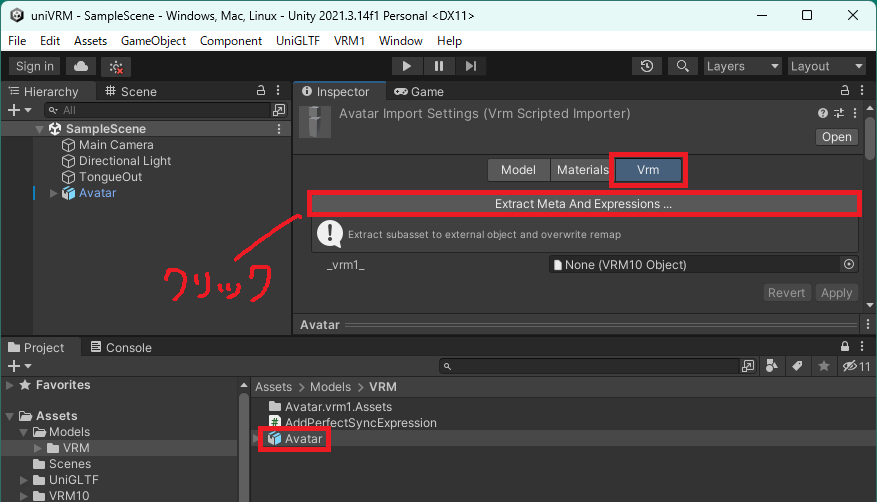Click the global search magnifier icon

[682, 66]
